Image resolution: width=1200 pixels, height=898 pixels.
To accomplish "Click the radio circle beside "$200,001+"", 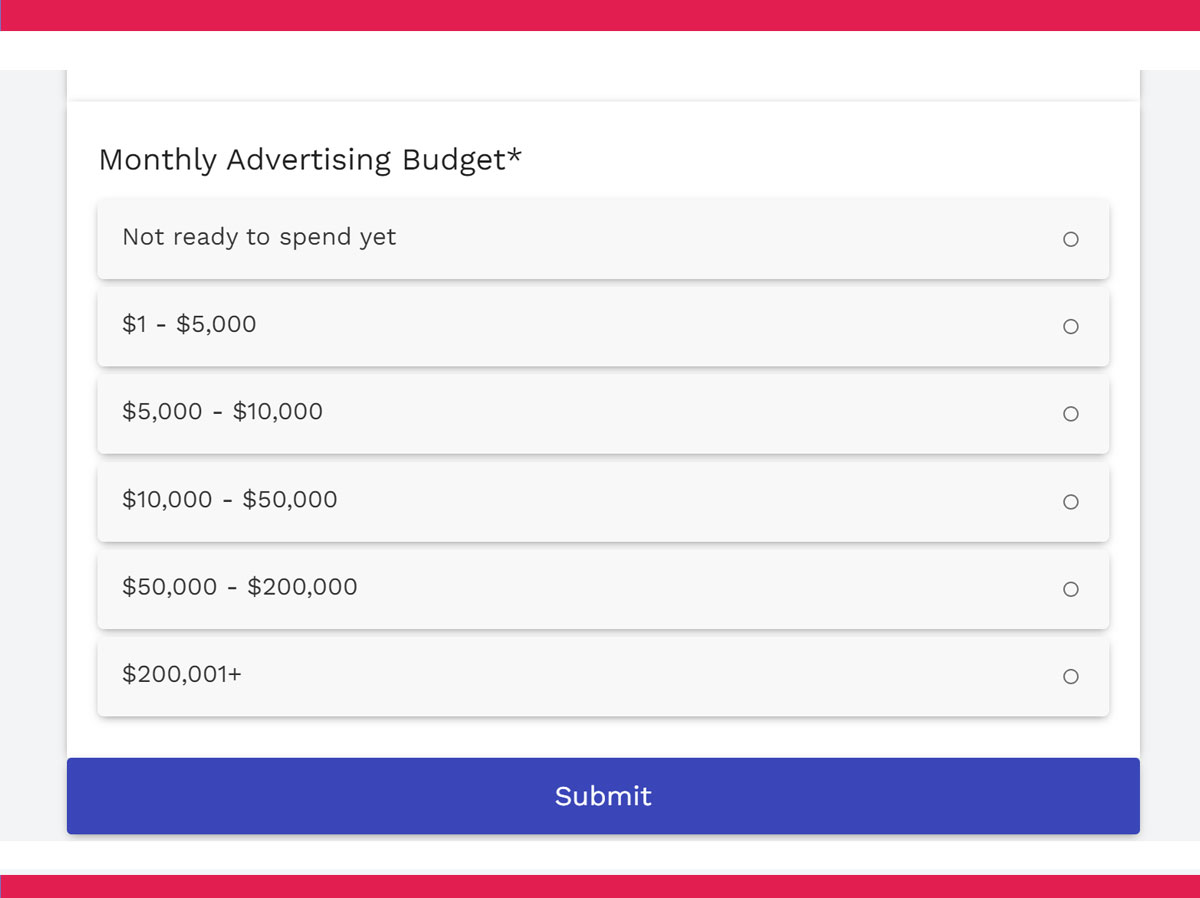I will click(1071, 676).
